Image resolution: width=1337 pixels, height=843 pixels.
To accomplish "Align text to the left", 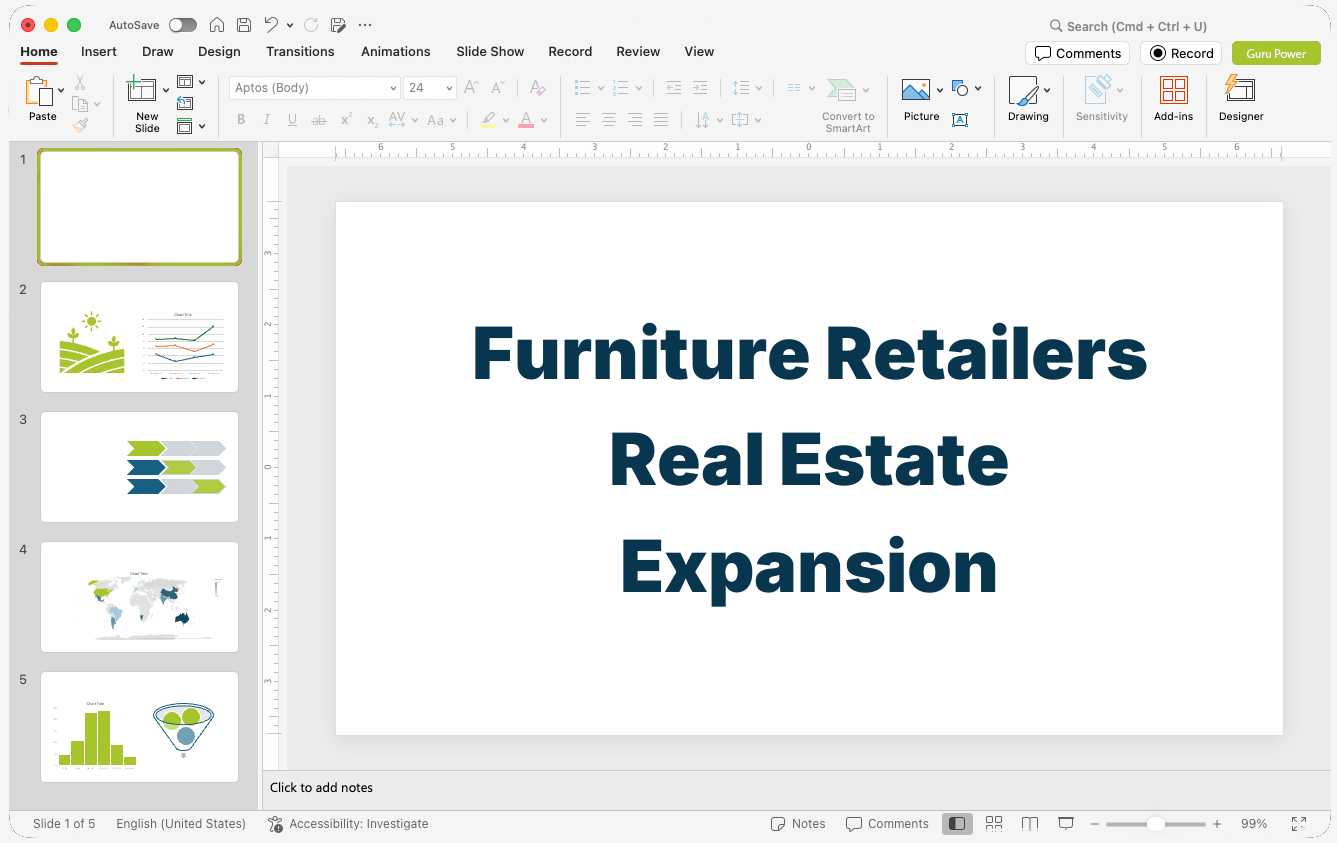I will tap(583, 120).
